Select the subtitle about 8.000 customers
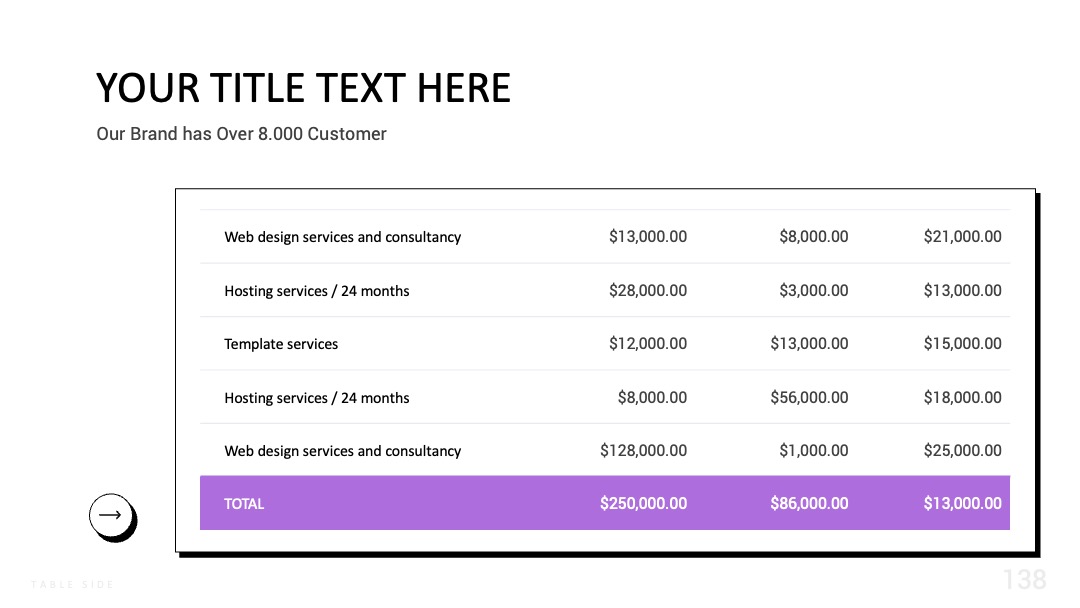This screenshot has height=608, width=1080. click(x=241, y=134)
